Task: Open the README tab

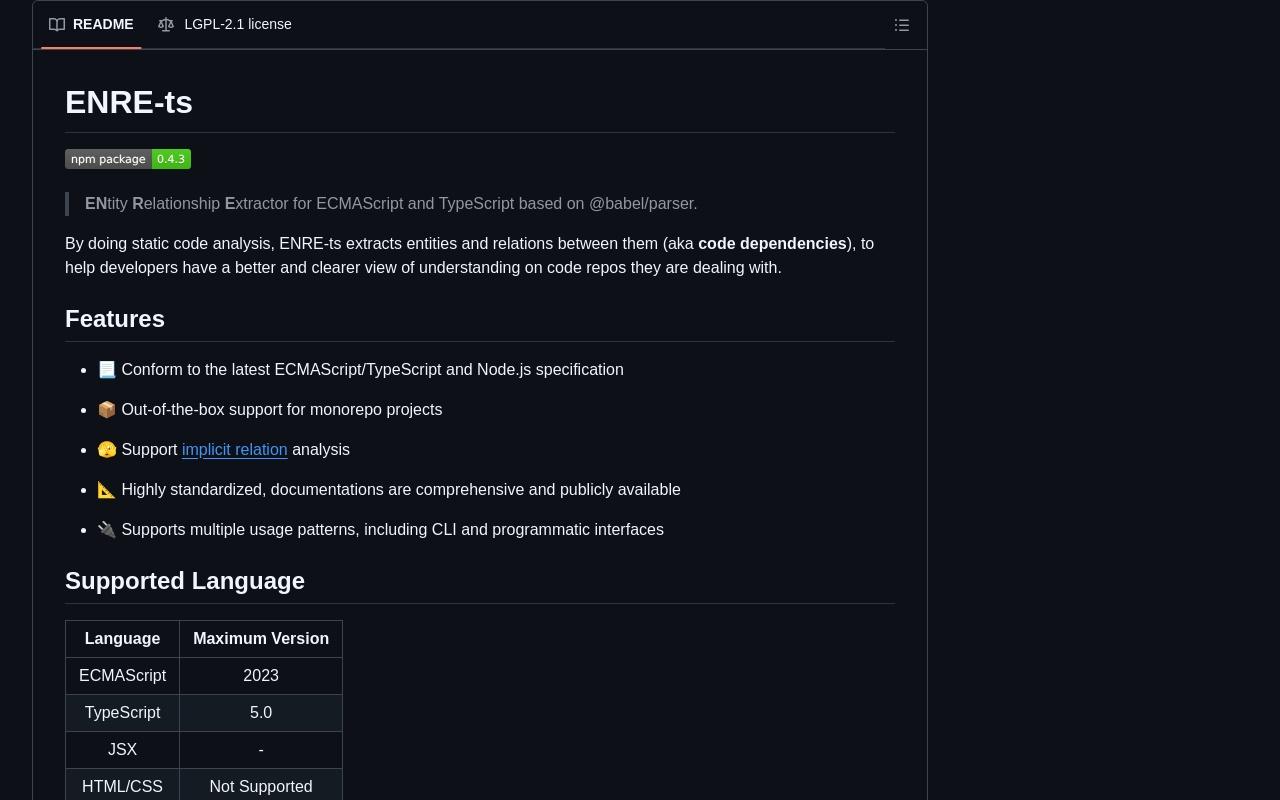Action: point(91,24)
